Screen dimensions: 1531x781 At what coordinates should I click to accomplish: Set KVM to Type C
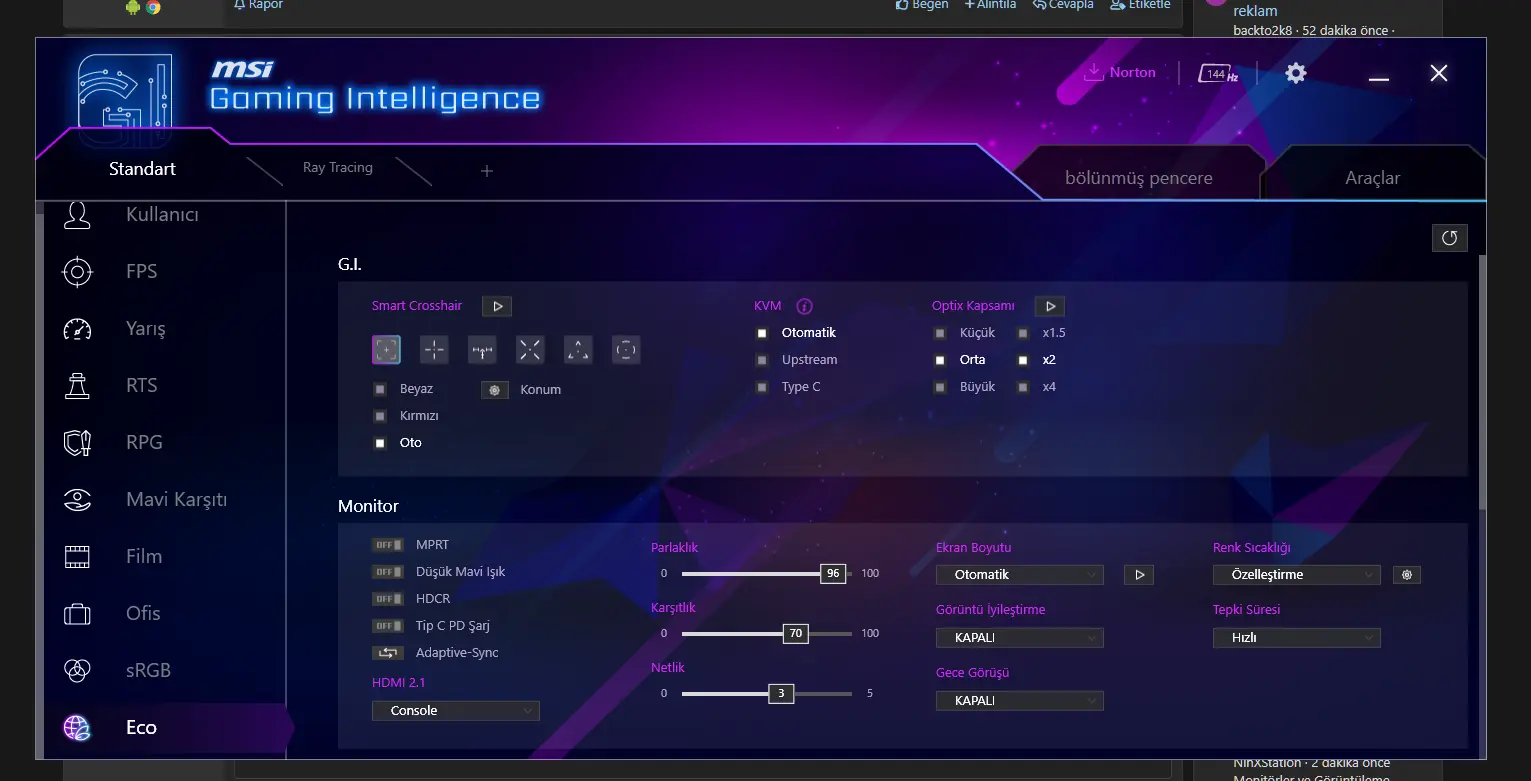coord(762,387)
